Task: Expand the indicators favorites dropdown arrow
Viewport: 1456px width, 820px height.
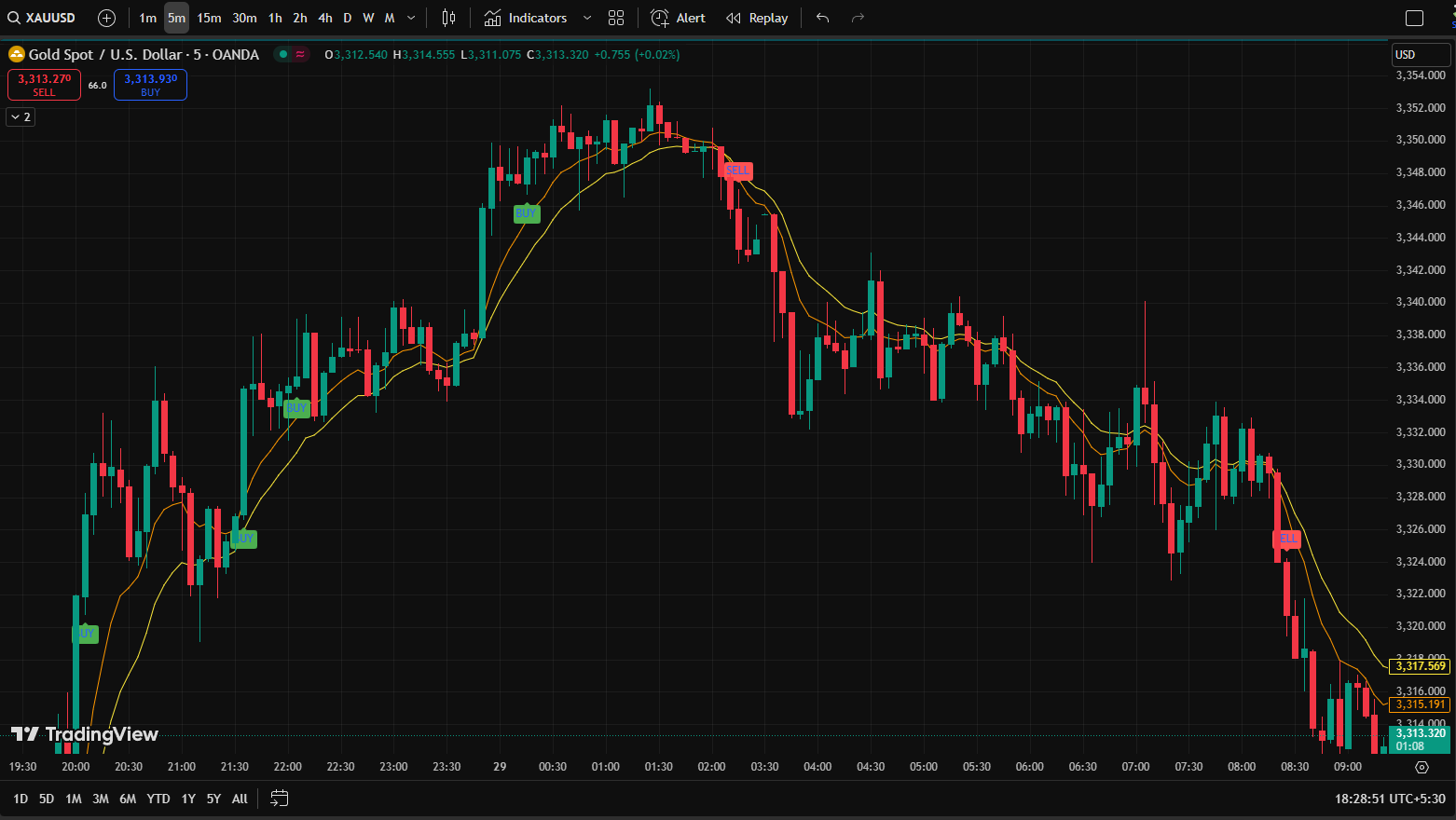Action: coord(587,18)
